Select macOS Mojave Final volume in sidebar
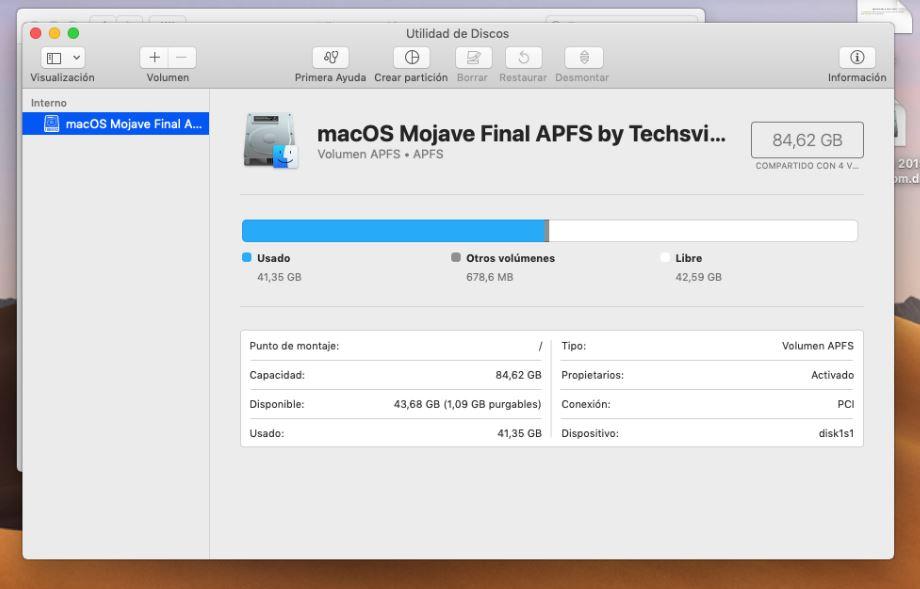The width and height of the screenshot is (920, 589). point(116,124)
